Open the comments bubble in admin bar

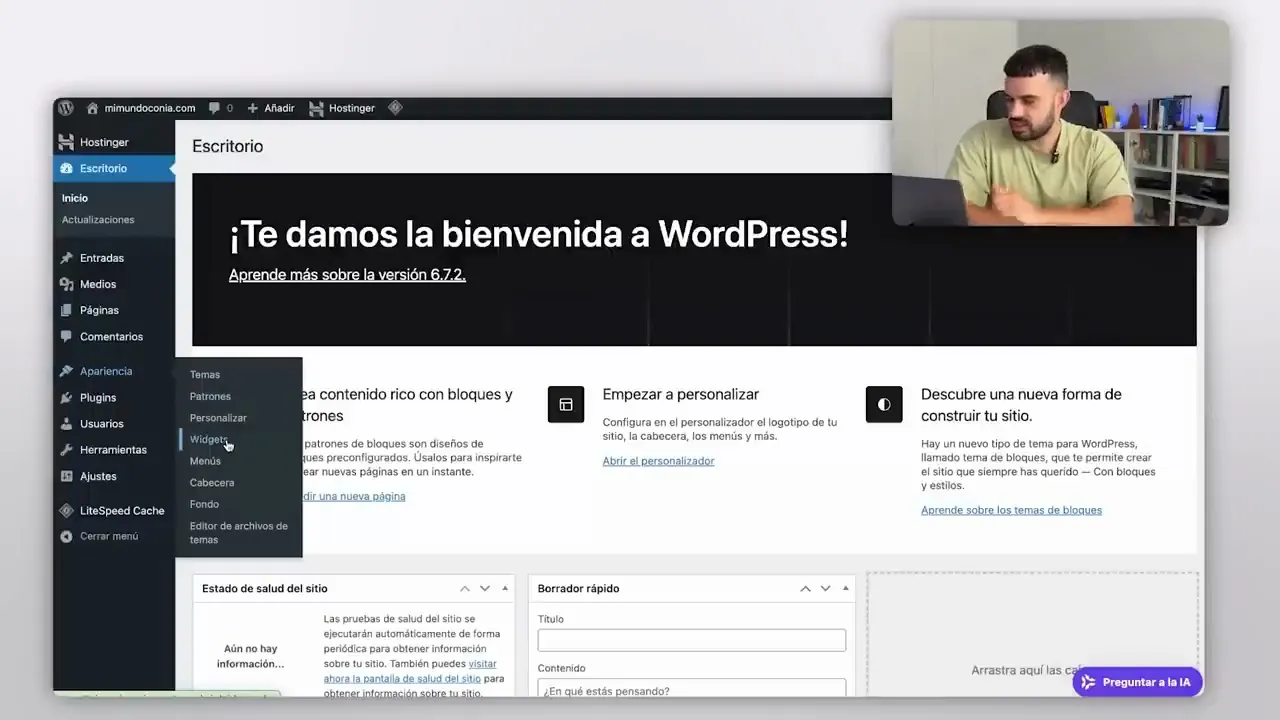(x=215, y=108)
